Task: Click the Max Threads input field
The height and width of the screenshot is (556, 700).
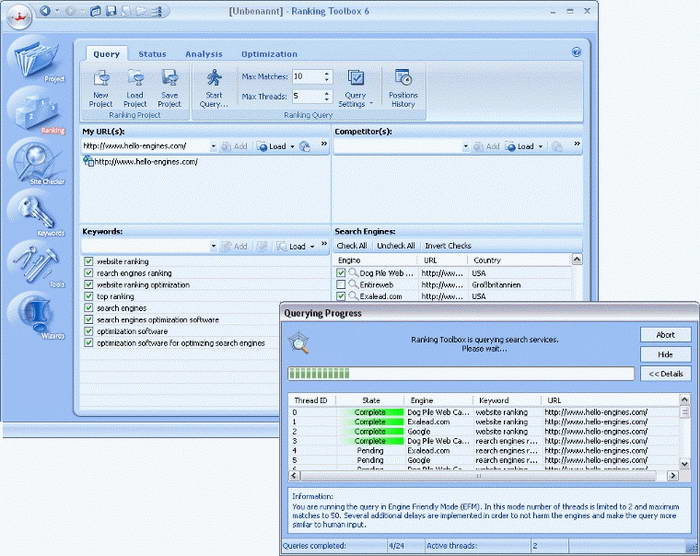Action: click(x=307, y=96)
